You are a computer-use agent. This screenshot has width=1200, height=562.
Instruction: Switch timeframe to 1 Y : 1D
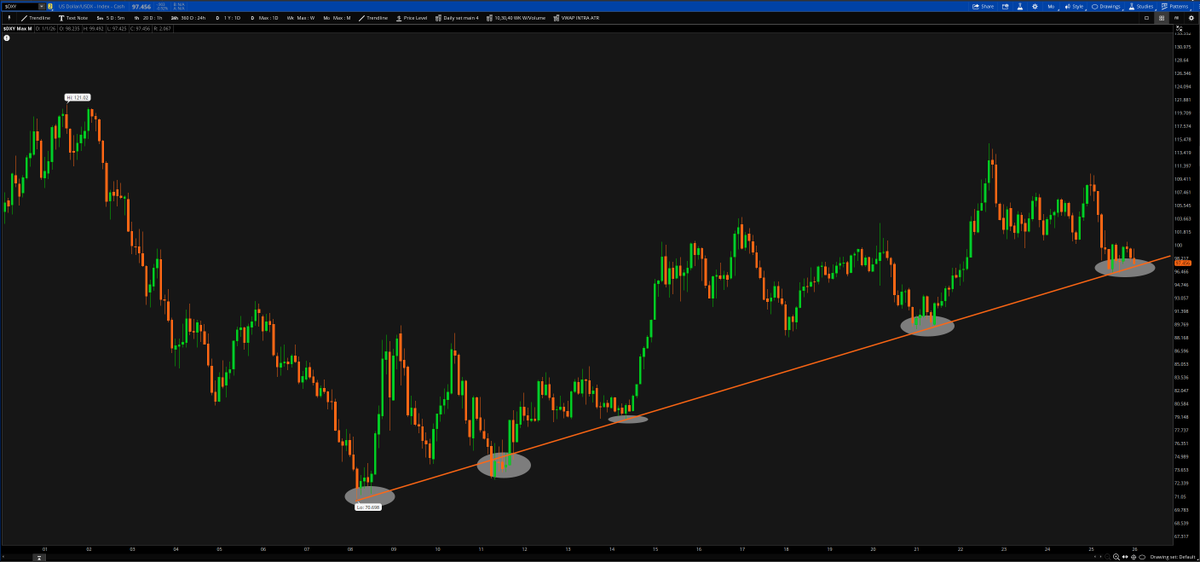pyautogui.click(x=227, y=18)
